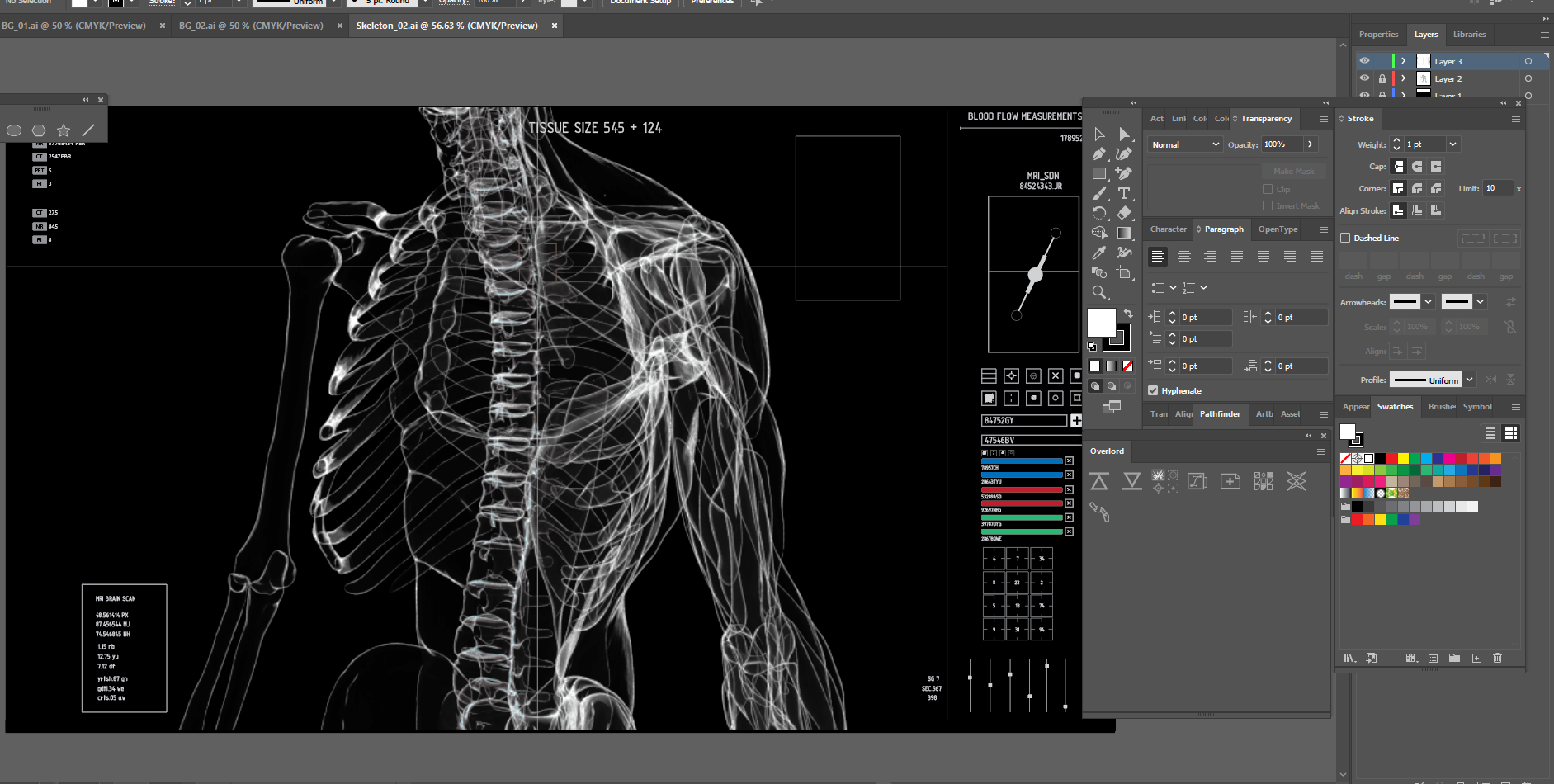The image size is (1554, 784).
Task: Select Justify all lines paragraph button
Action: 1317,257
